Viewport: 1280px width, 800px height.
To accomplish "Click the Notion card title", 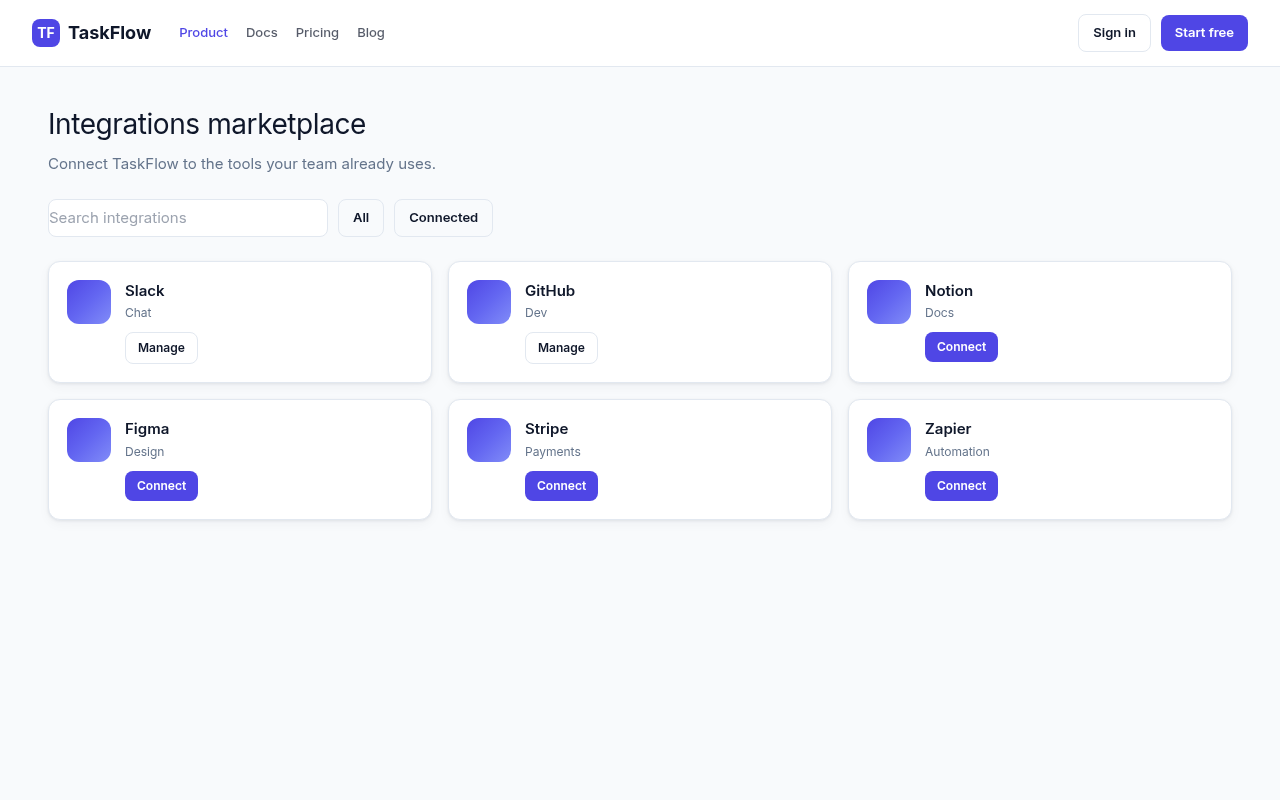I will click(x=949, y=291).
